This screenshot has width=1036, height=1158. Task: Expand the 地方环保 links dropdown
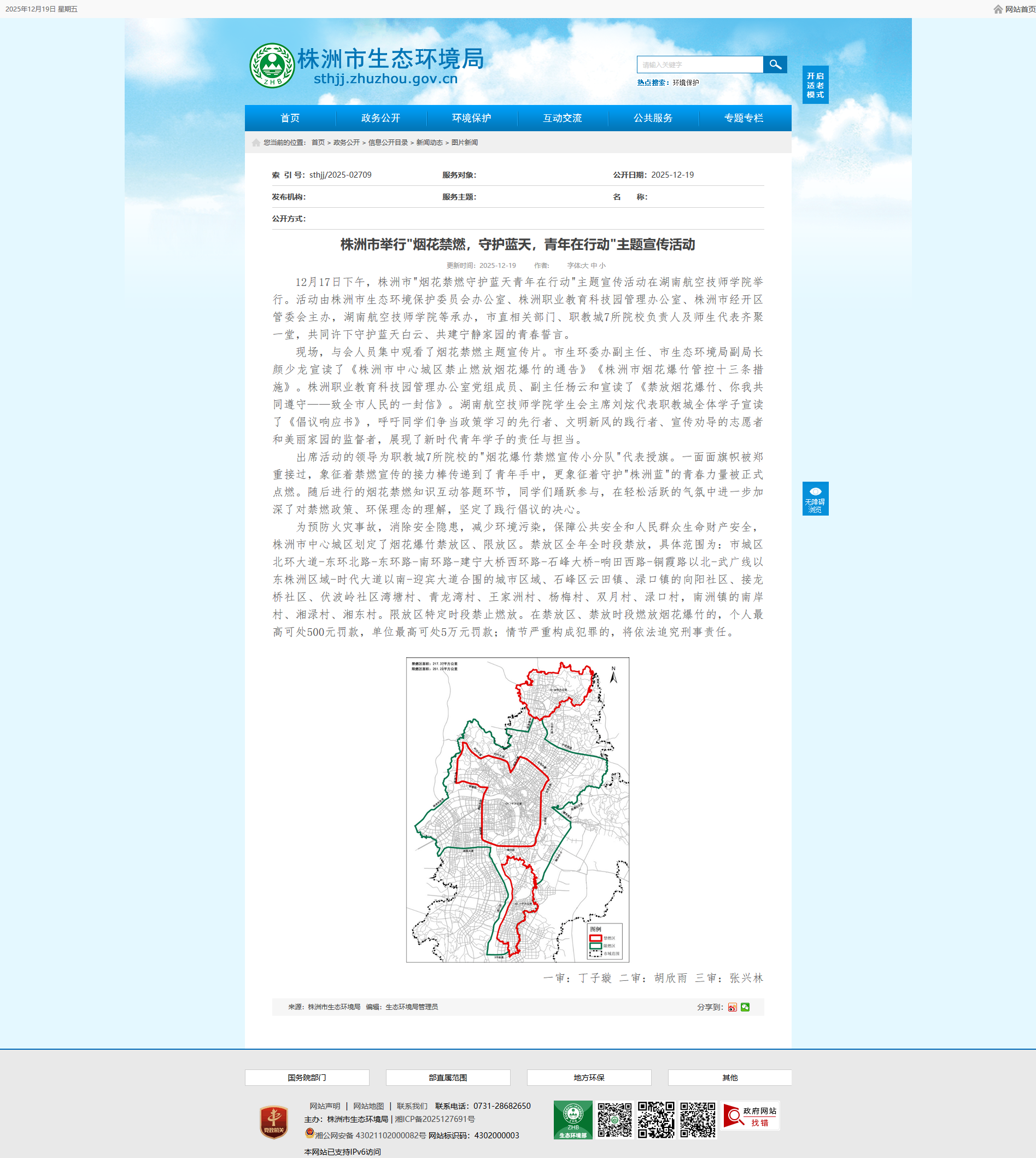click(x=589, y=1078)
